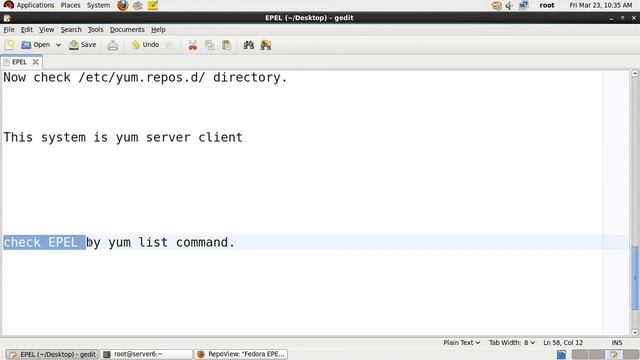Open the Places menu
The image size is (640, 360).
point(70,5)
